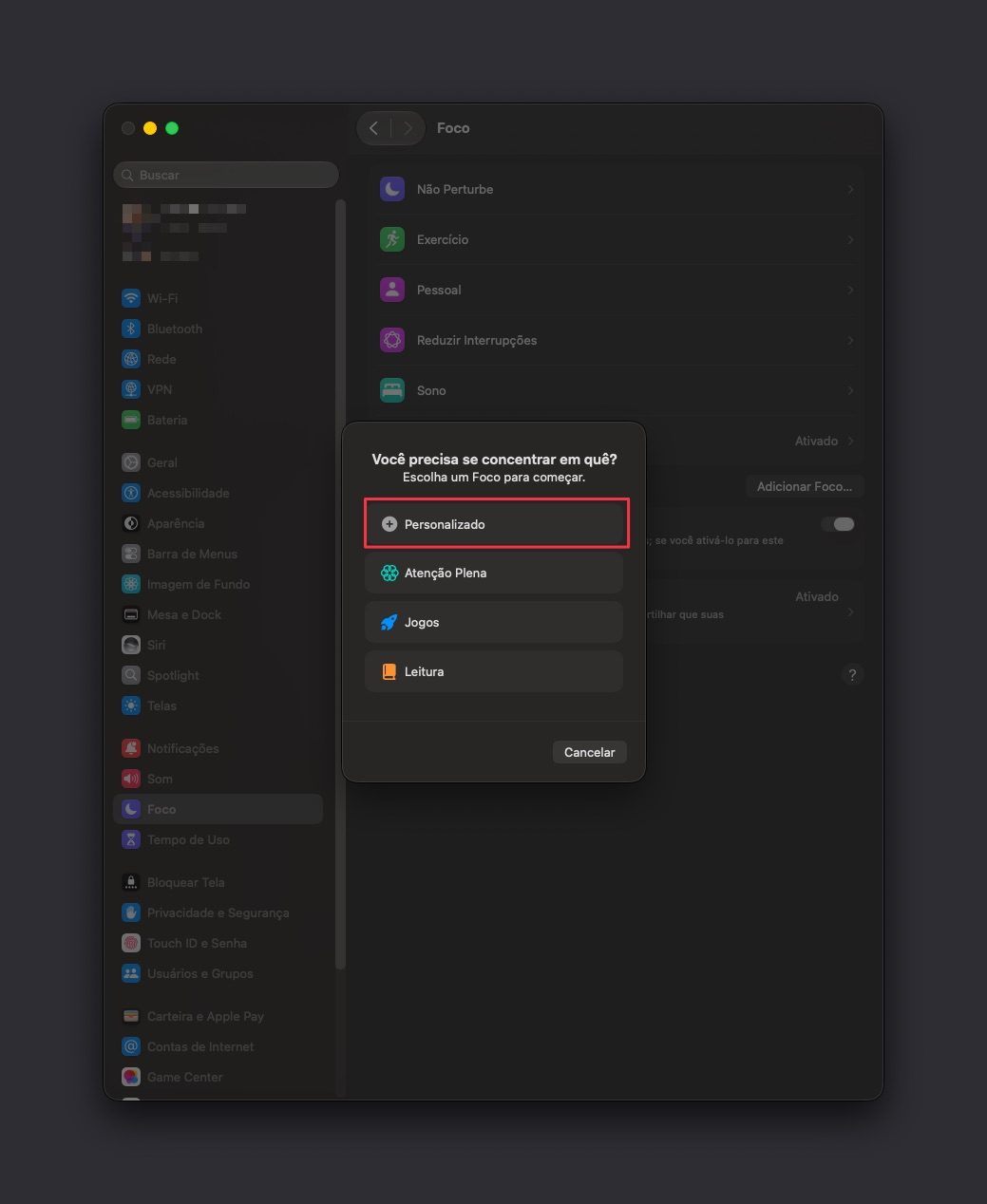Open Privacidade e Segurança settings
Viewport: 987px width, 1204px height.
218,912
